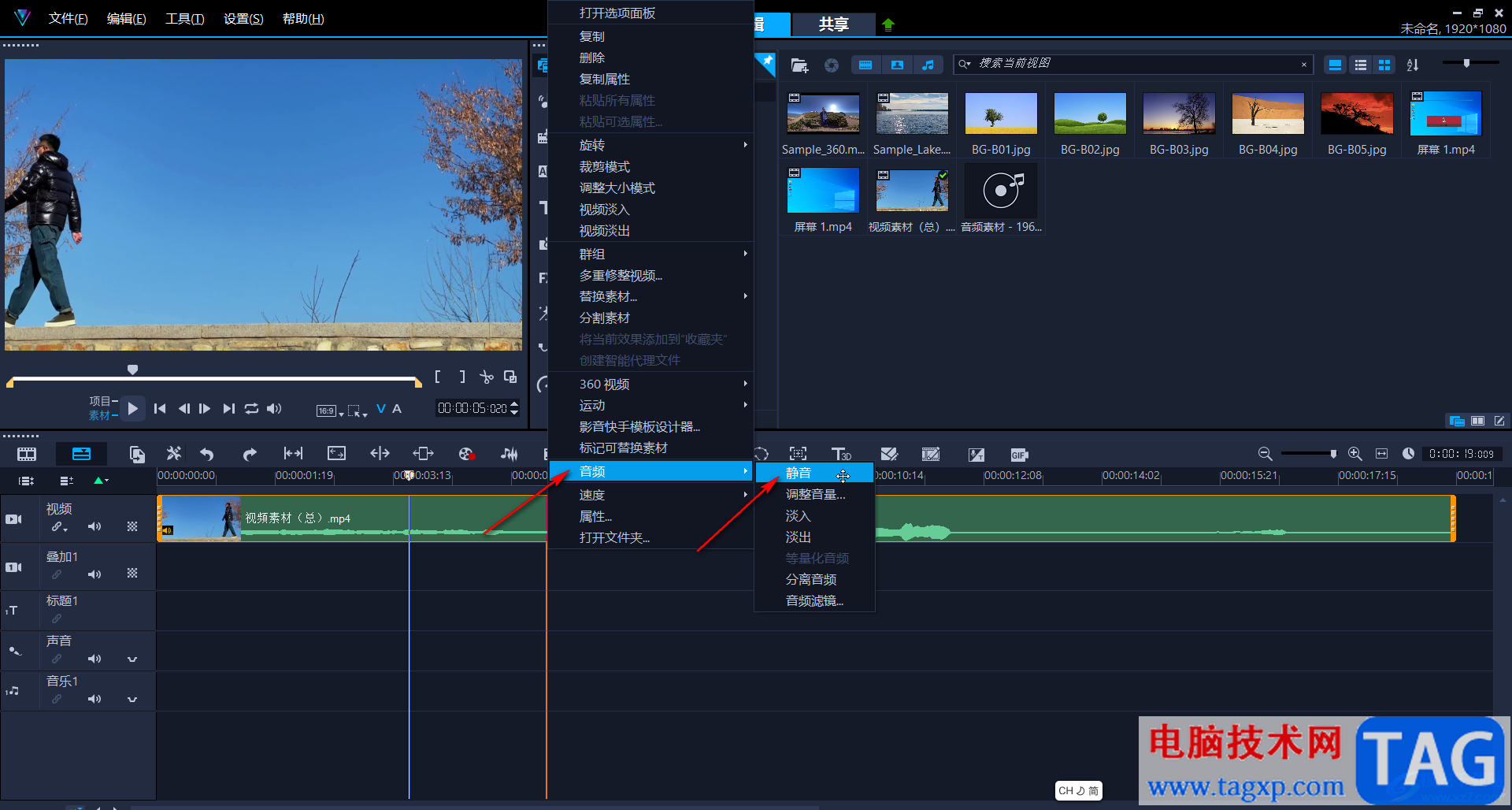Switch library to list view
This screenshot has width=1512, height=810.
tap(1360, 65)
